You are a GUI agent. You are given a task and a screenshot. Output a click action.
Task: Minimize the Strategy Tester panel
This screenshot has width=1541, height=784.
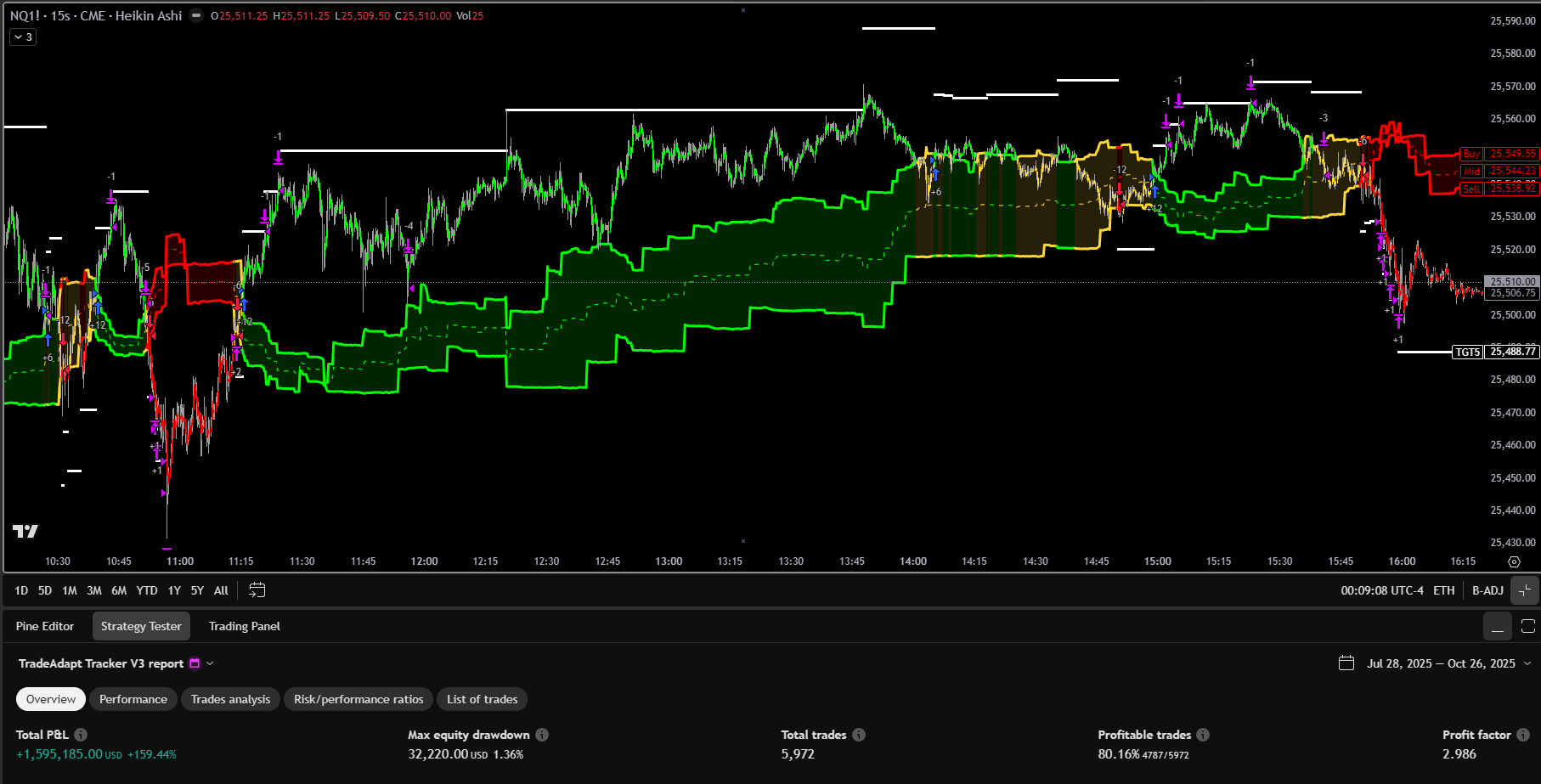[x=1497, y=627]
